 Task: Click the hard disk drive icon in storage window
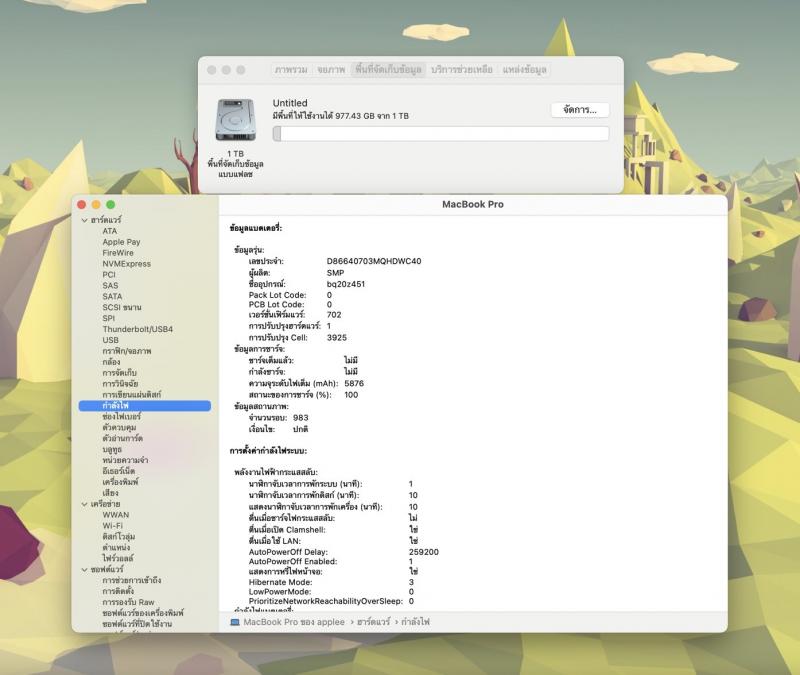235,120
